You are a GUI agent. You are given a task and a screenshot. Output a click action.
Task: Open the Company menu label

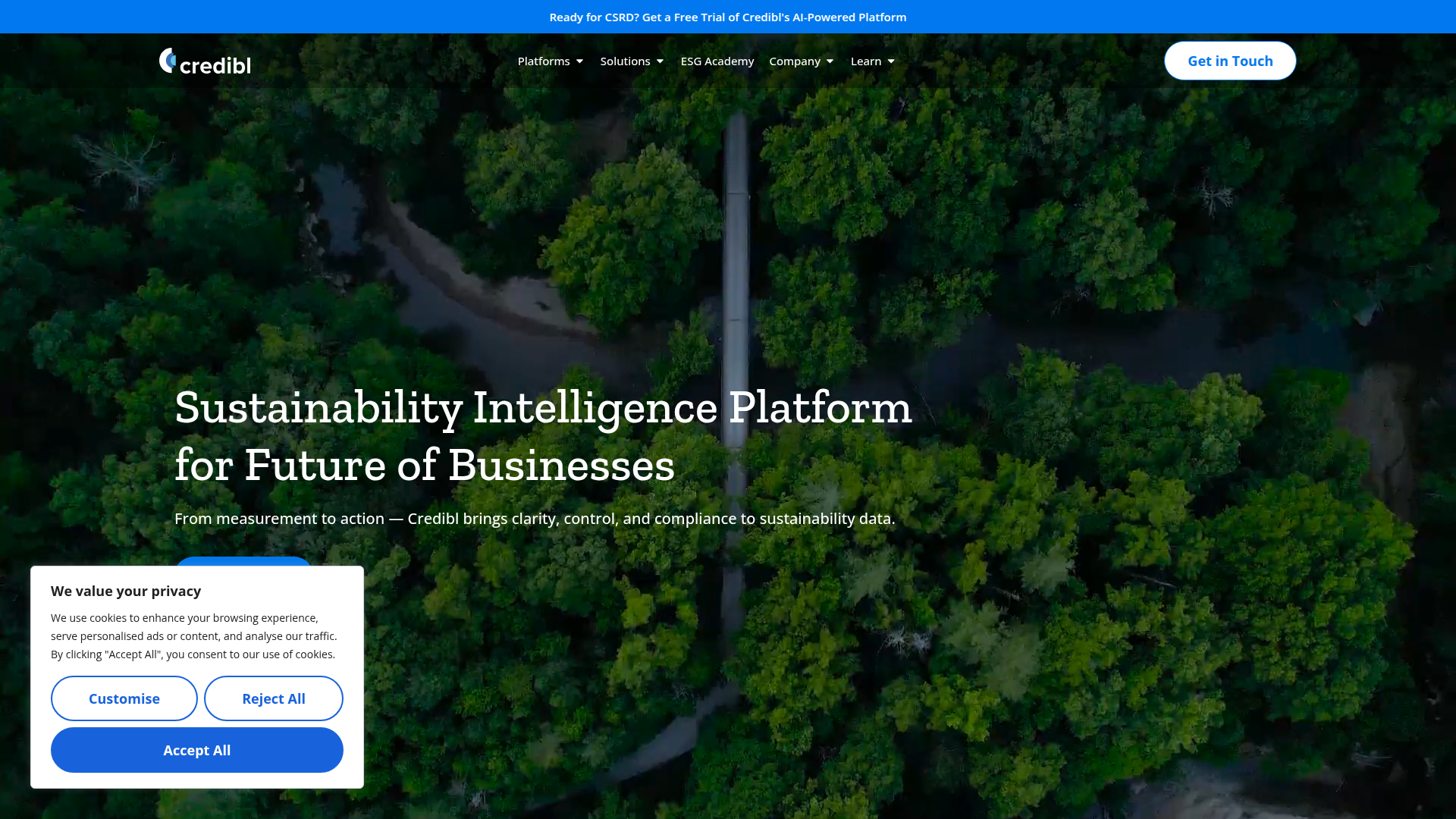[x=794, y=61]
